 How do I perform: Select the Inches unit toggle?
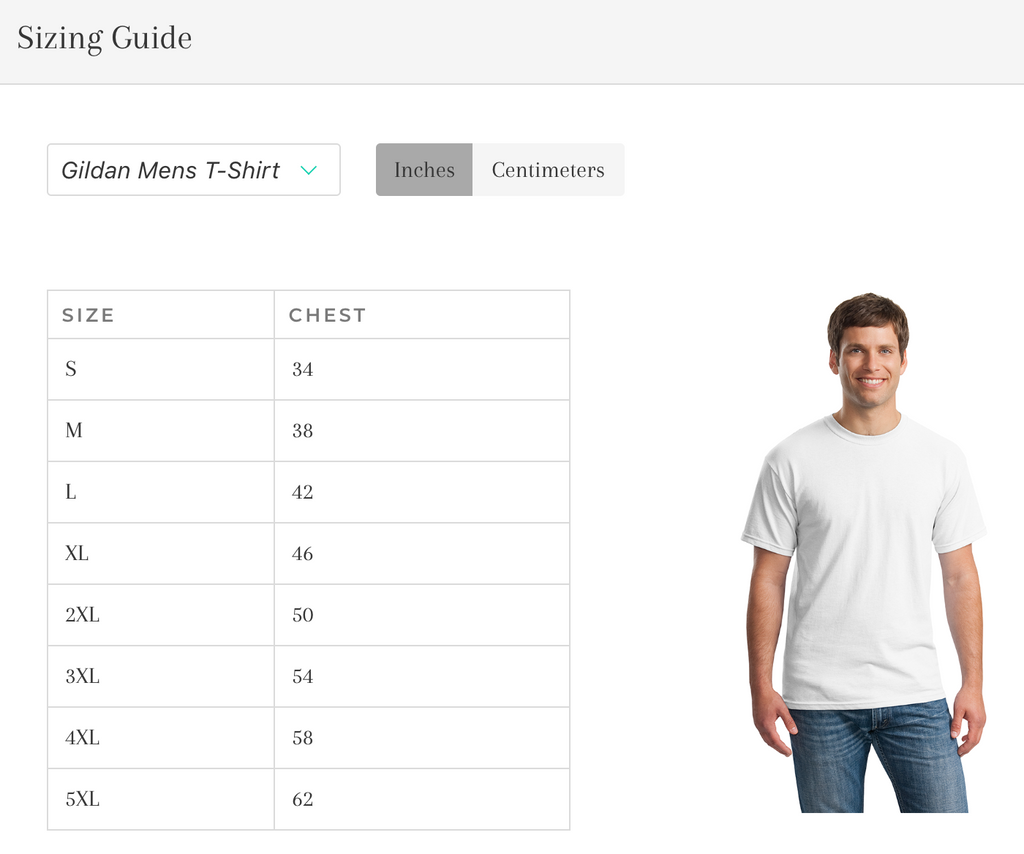coord(424,170)
